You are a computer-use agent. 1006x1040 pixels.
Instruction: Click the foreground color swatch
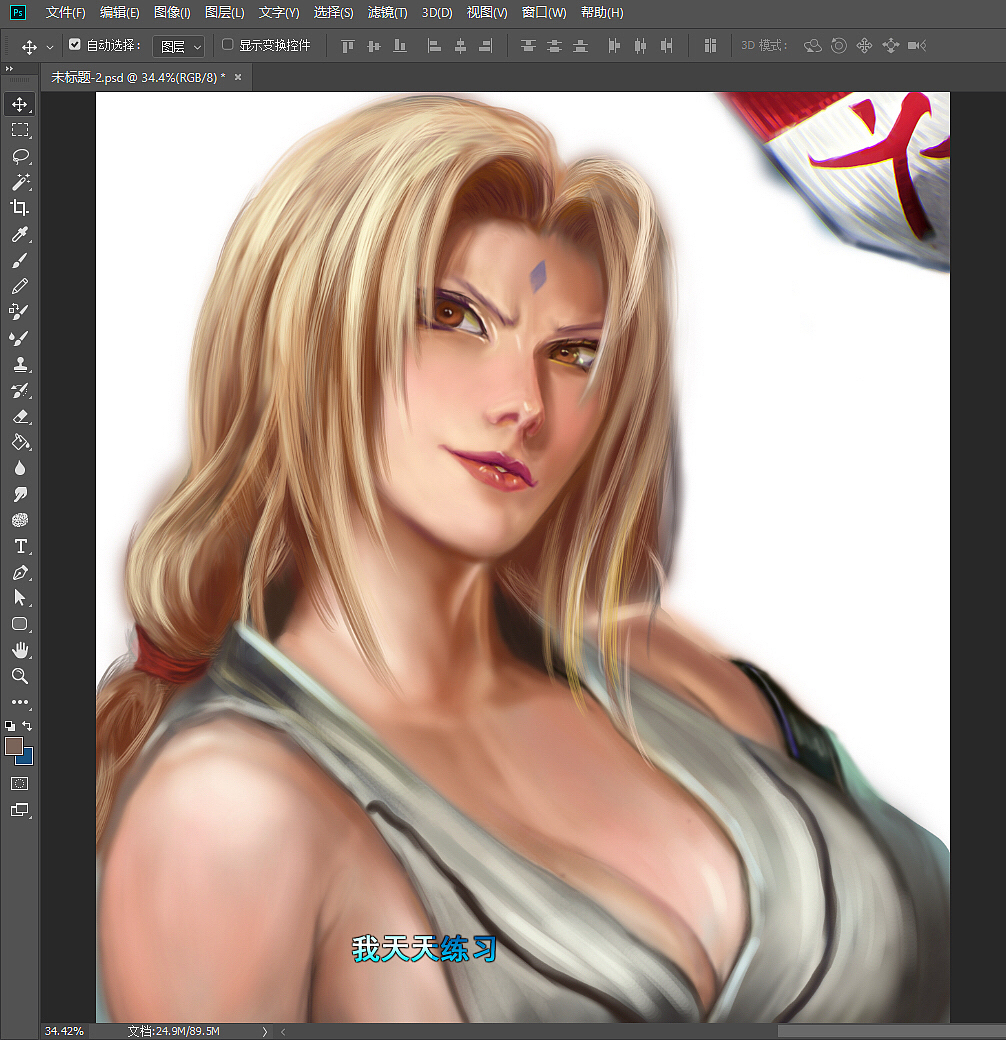tap(13, 746)
